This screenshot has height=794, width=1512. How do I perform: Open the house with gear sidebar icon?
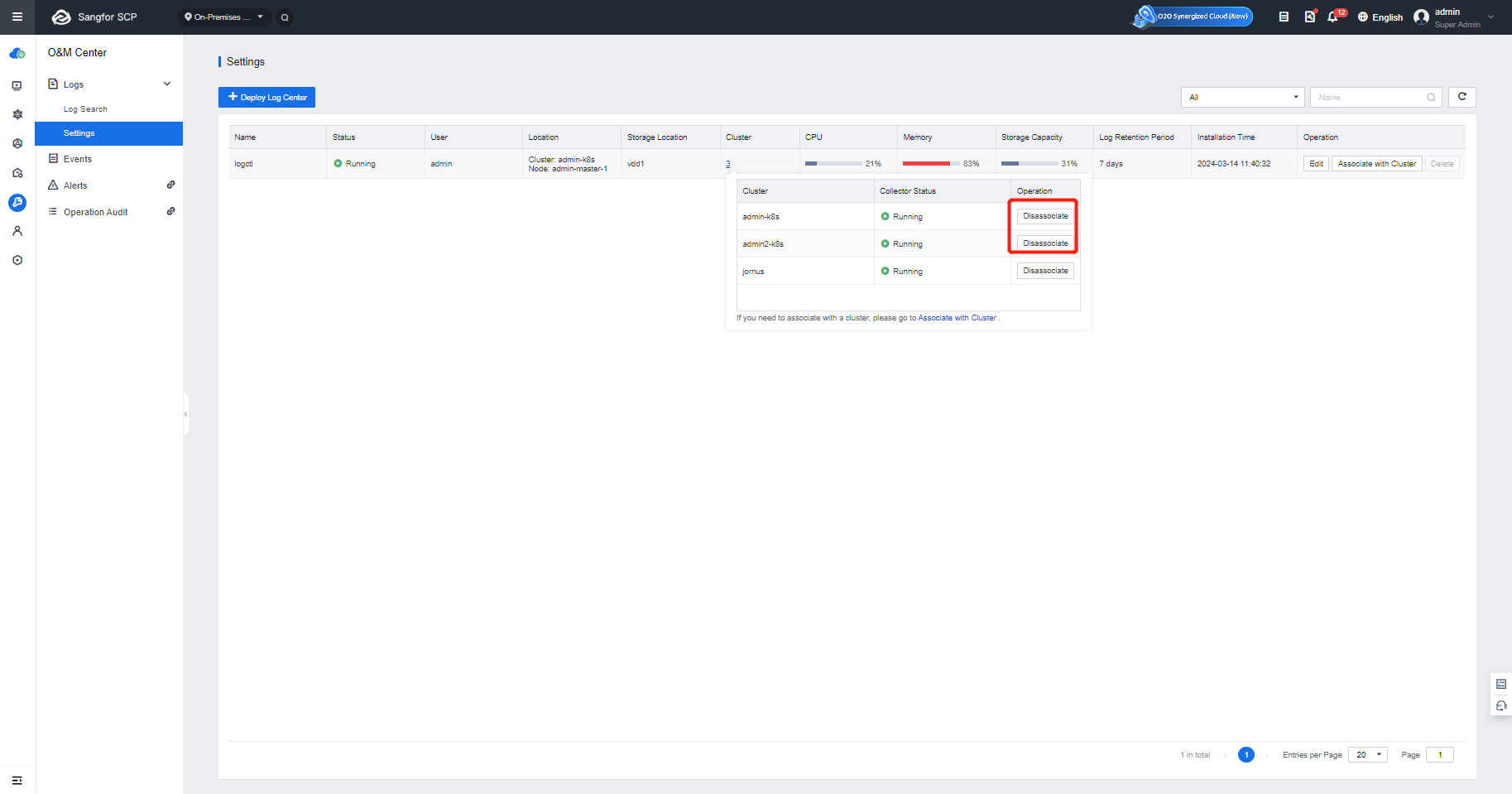coord(17,173)
